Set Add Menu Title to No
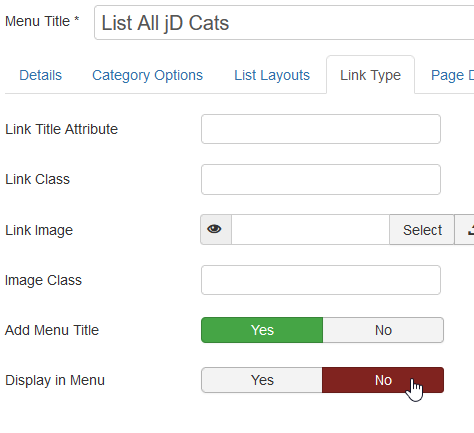474x433 pixels. tap(383, 330)
